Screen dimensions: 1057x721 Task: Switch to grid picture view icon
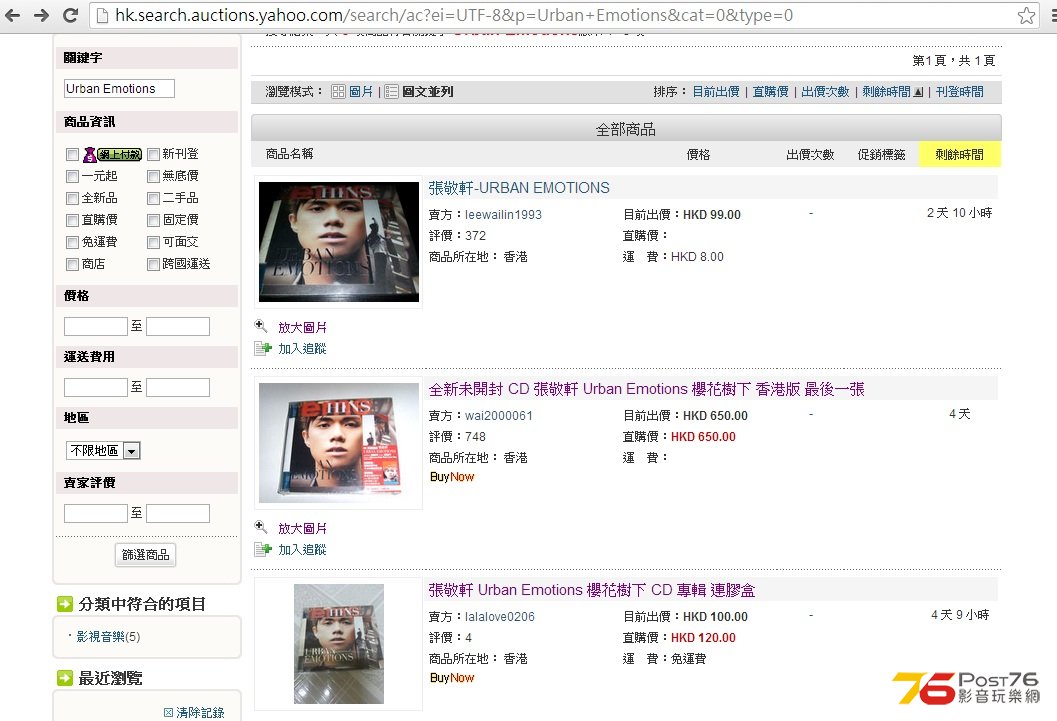[338, 92]
